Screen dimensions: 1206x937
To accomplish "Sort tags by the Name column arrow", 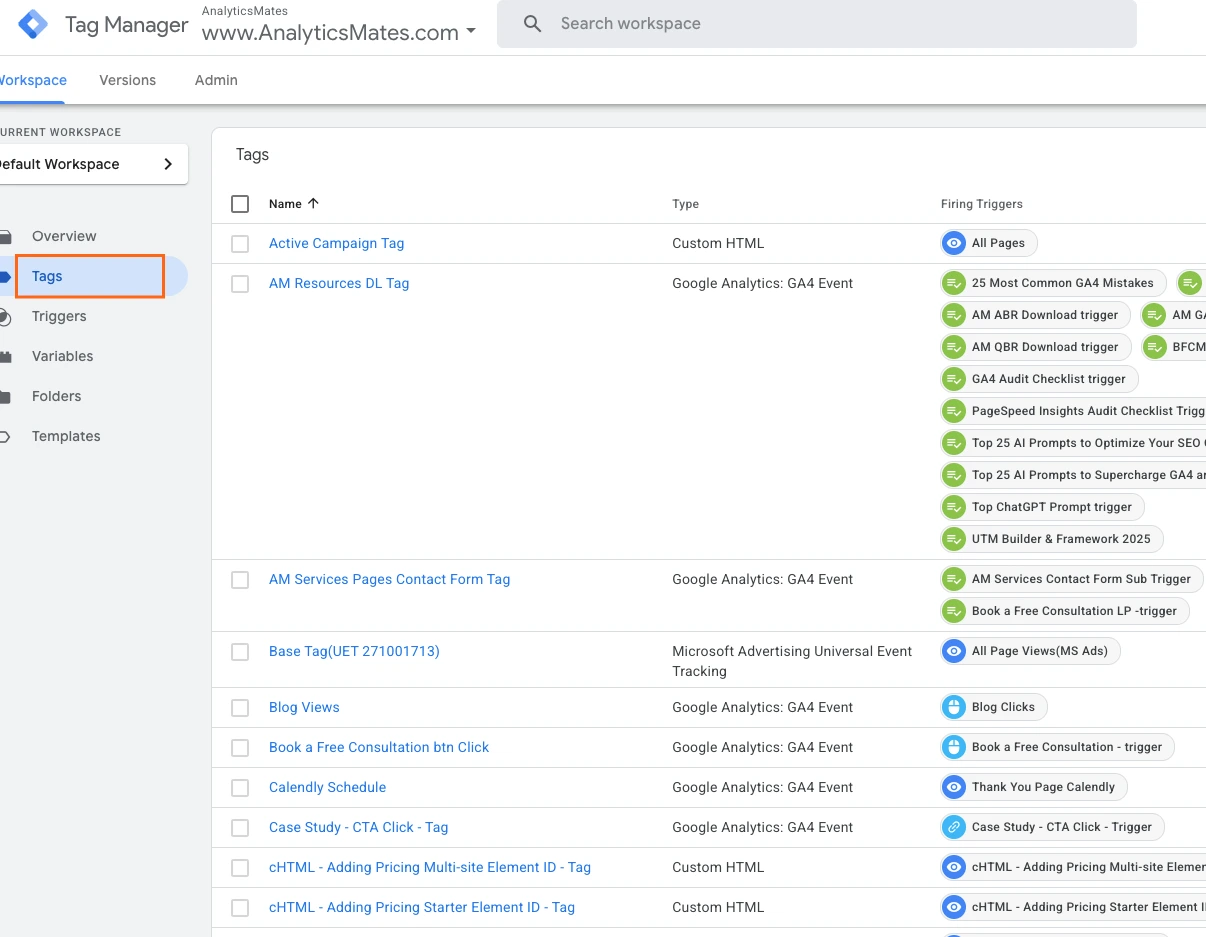I will click(313, 203).
